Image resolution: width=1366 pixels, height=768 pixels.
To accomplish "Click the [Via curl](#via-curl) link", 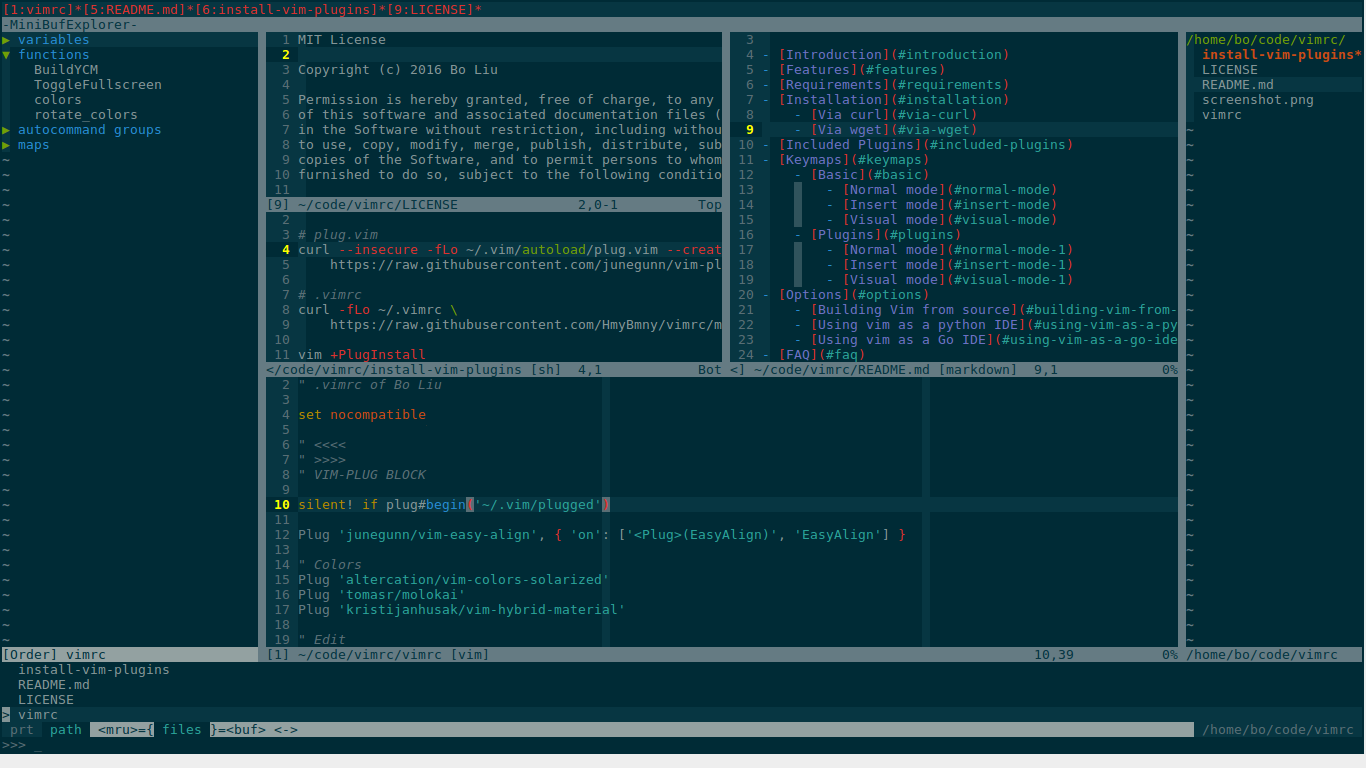I will [x=894, y=115].
